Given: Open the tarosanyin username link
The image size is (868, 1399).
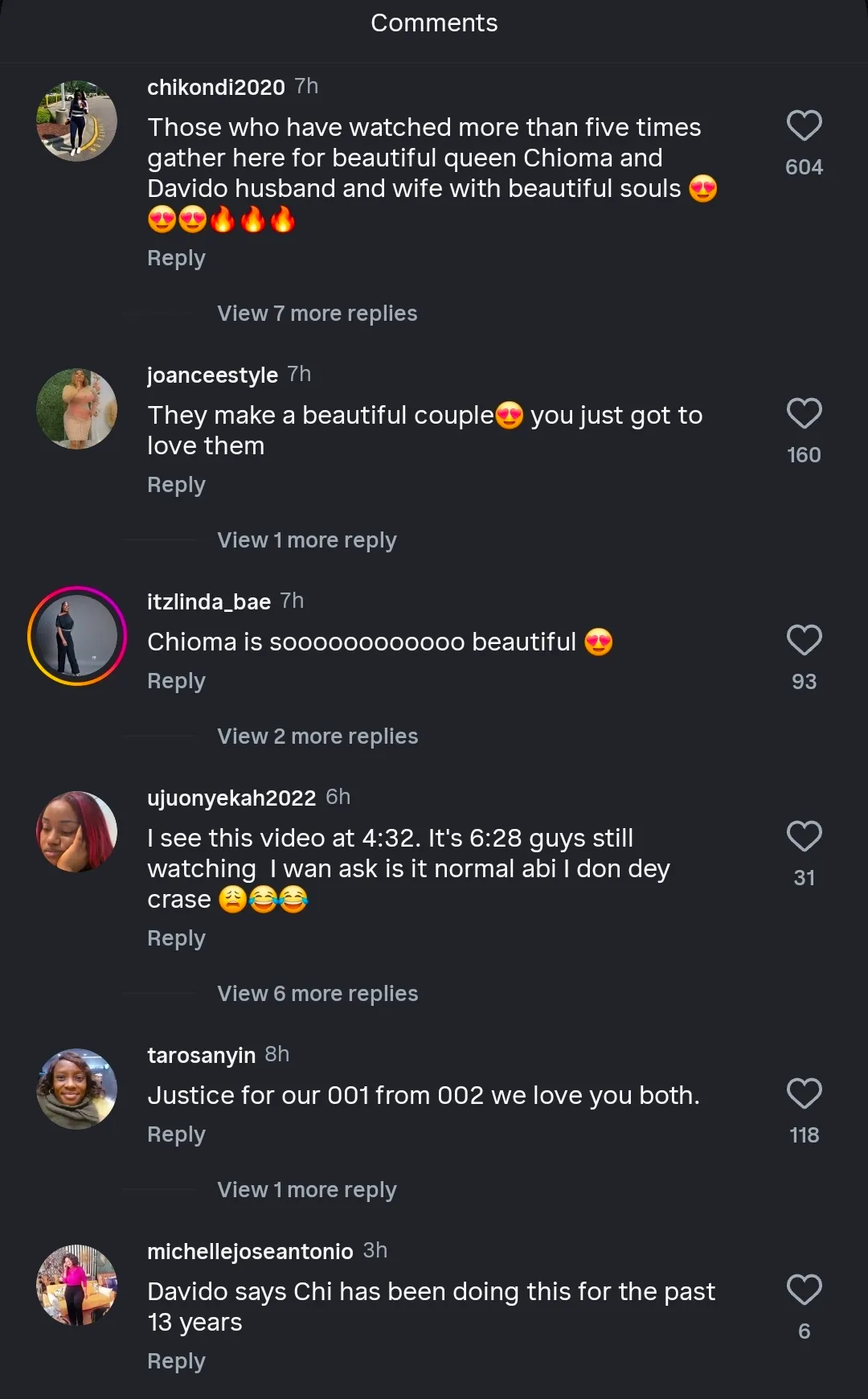Looking at the screenshot, I should pos(201,1055).
